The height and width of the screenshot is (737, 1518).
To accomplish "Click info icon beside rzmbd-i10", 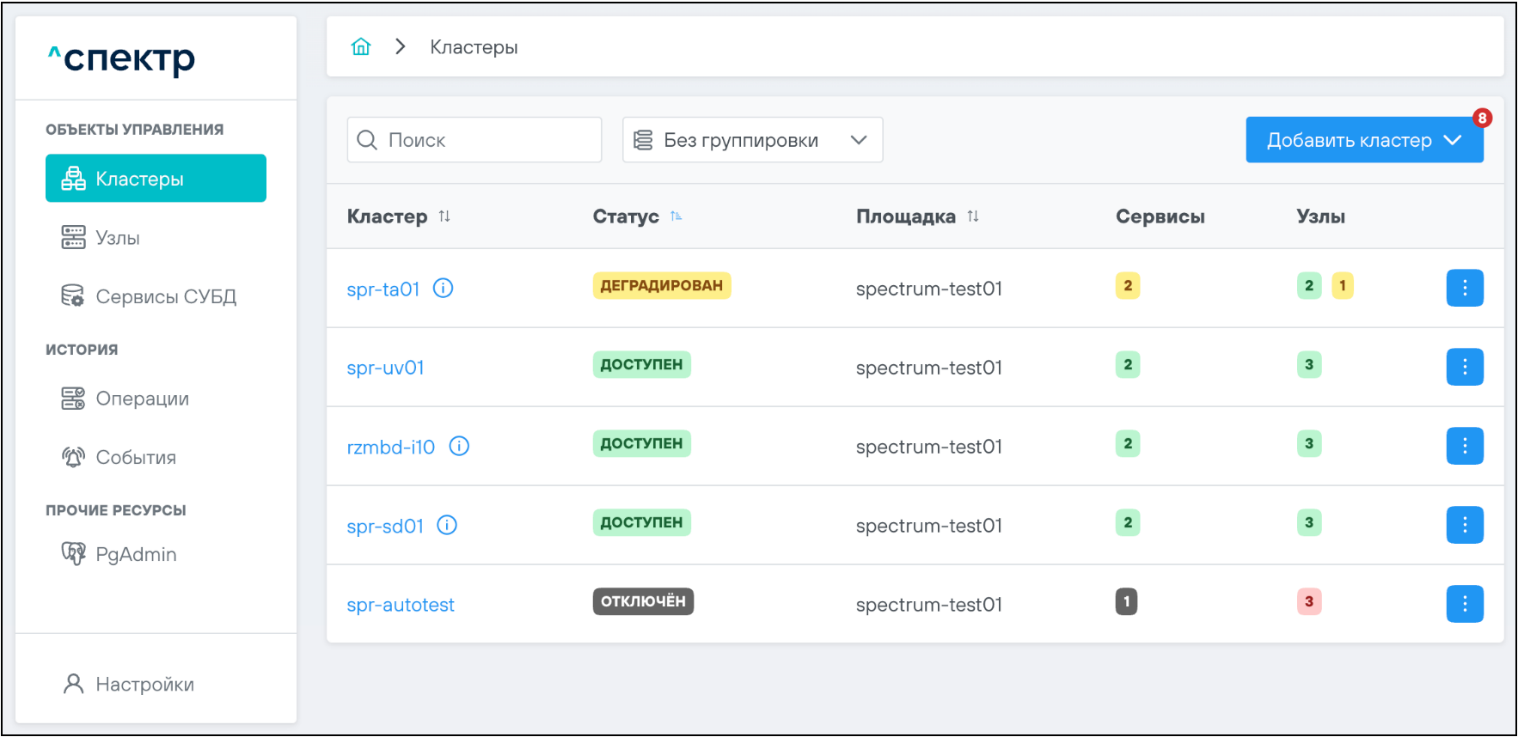I will [x=459, y=446].
